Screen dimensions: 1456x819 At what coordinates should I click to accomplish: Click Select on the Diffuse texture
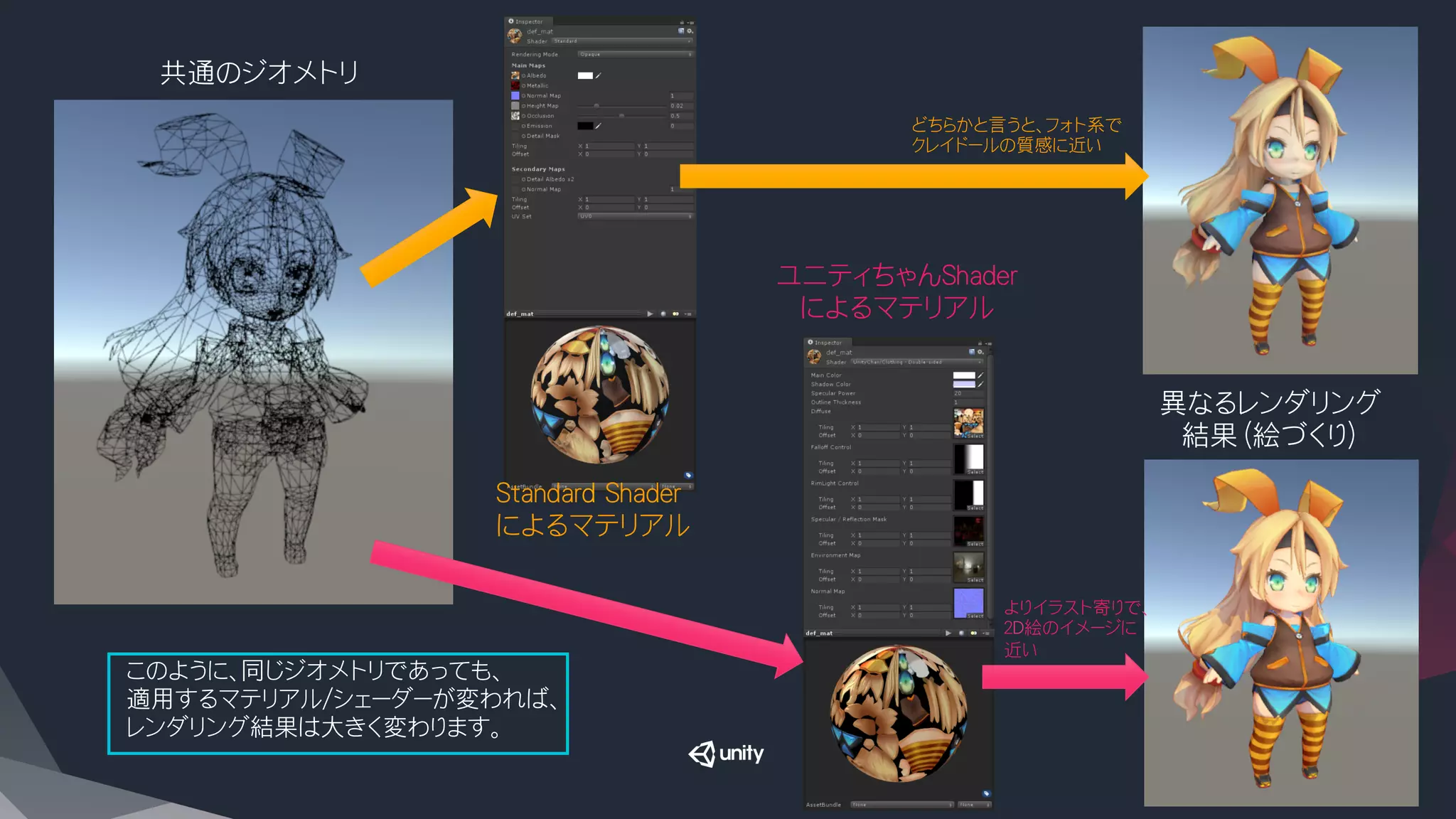[x=975, y=436]
